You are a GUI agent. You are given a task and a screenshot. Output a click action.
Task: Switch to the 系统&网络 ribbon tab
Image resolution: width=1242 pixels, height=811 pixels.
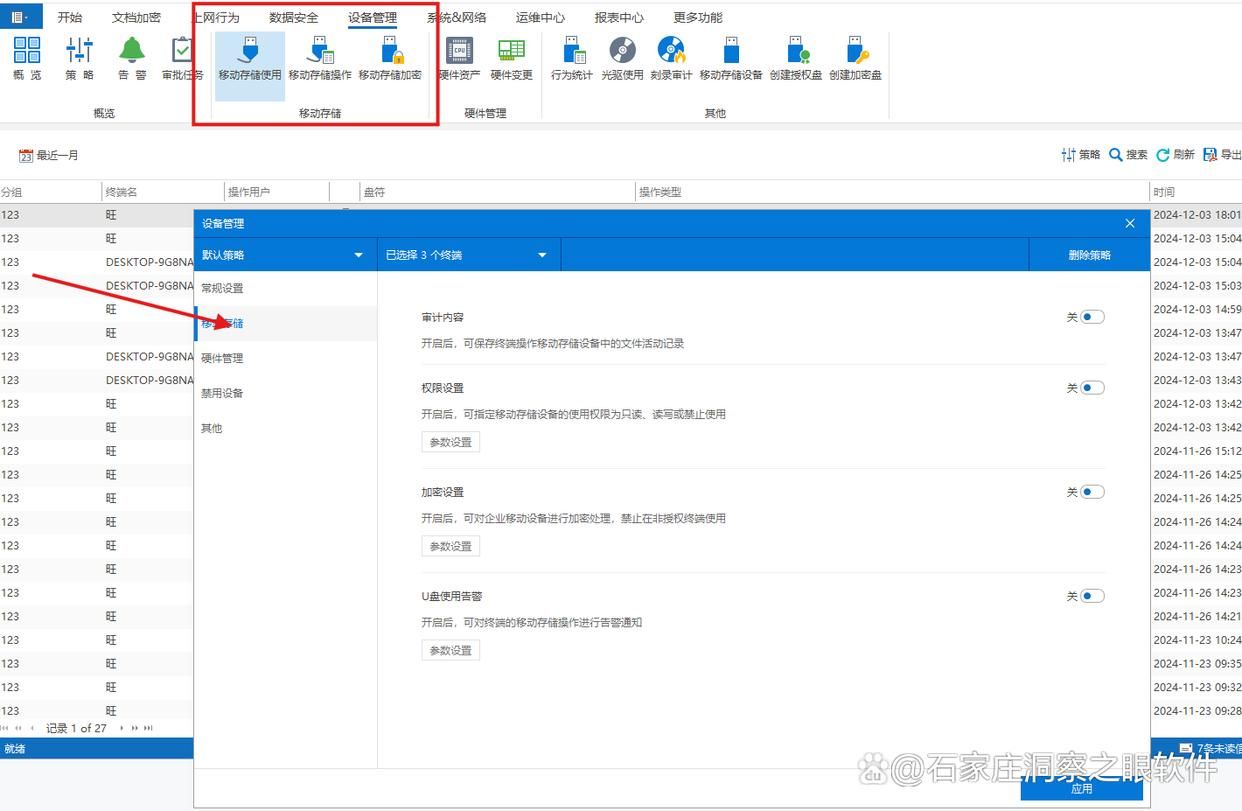(x=457, y=17)
